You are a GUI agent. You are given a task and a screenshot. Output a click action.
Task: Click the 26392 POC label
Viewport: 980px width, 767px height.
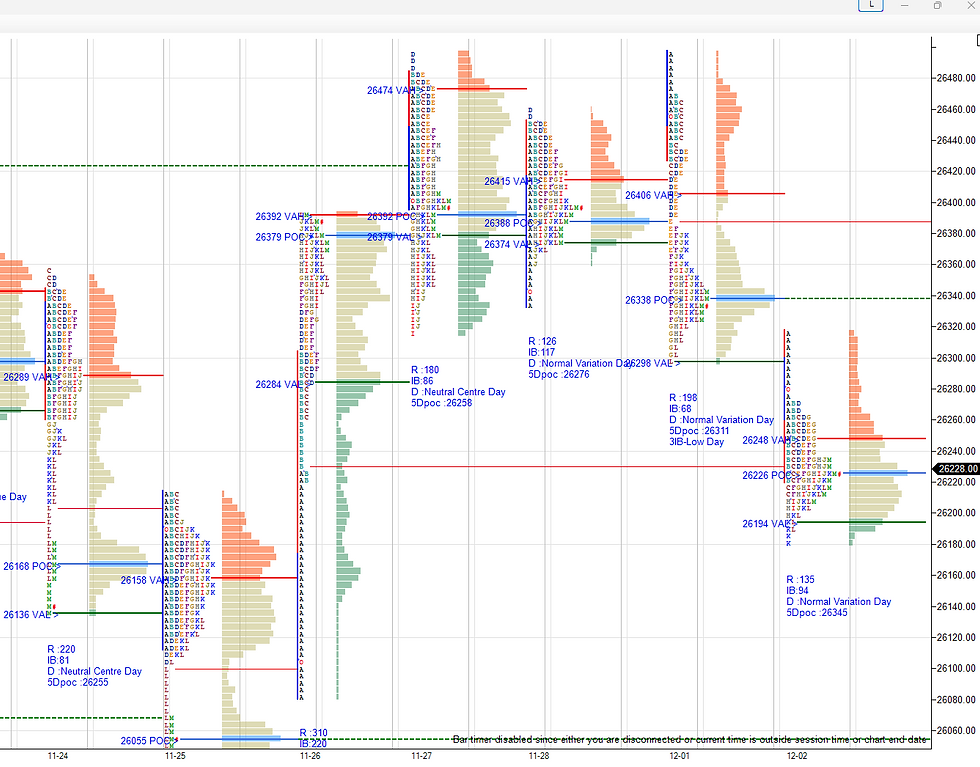point(389,215)
